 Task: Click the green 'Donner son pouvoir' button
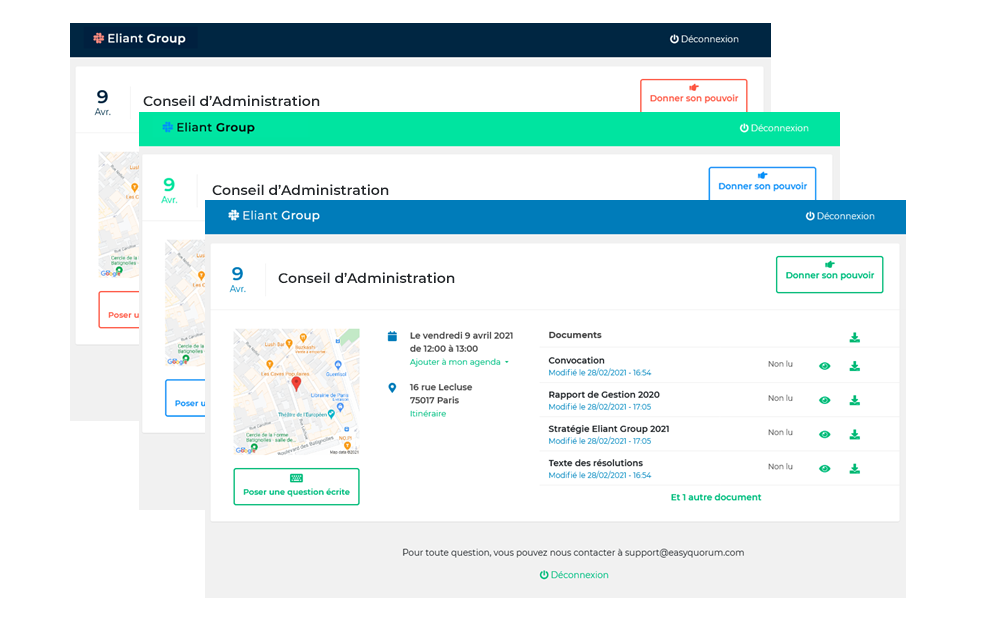829,274
